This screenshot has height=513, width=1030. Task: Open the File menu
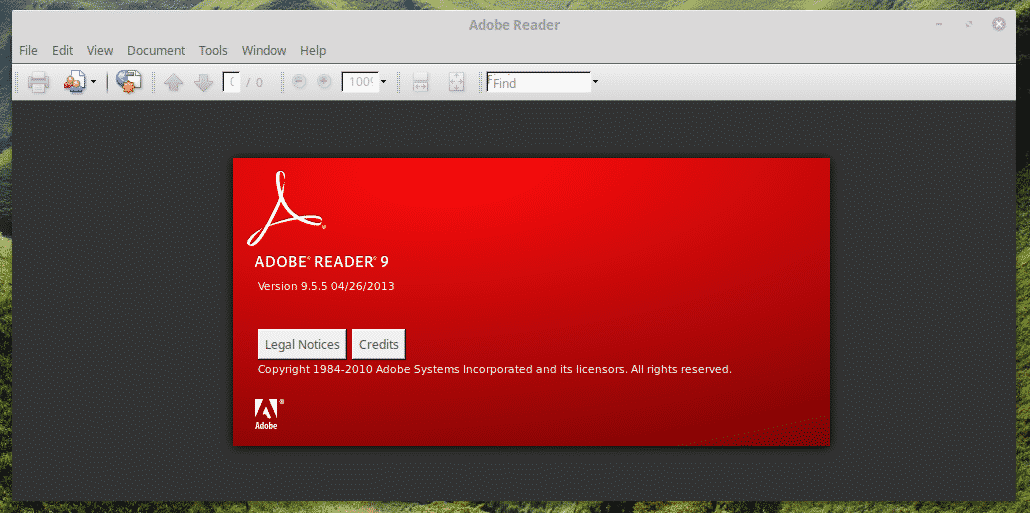(x=28, y=51)
